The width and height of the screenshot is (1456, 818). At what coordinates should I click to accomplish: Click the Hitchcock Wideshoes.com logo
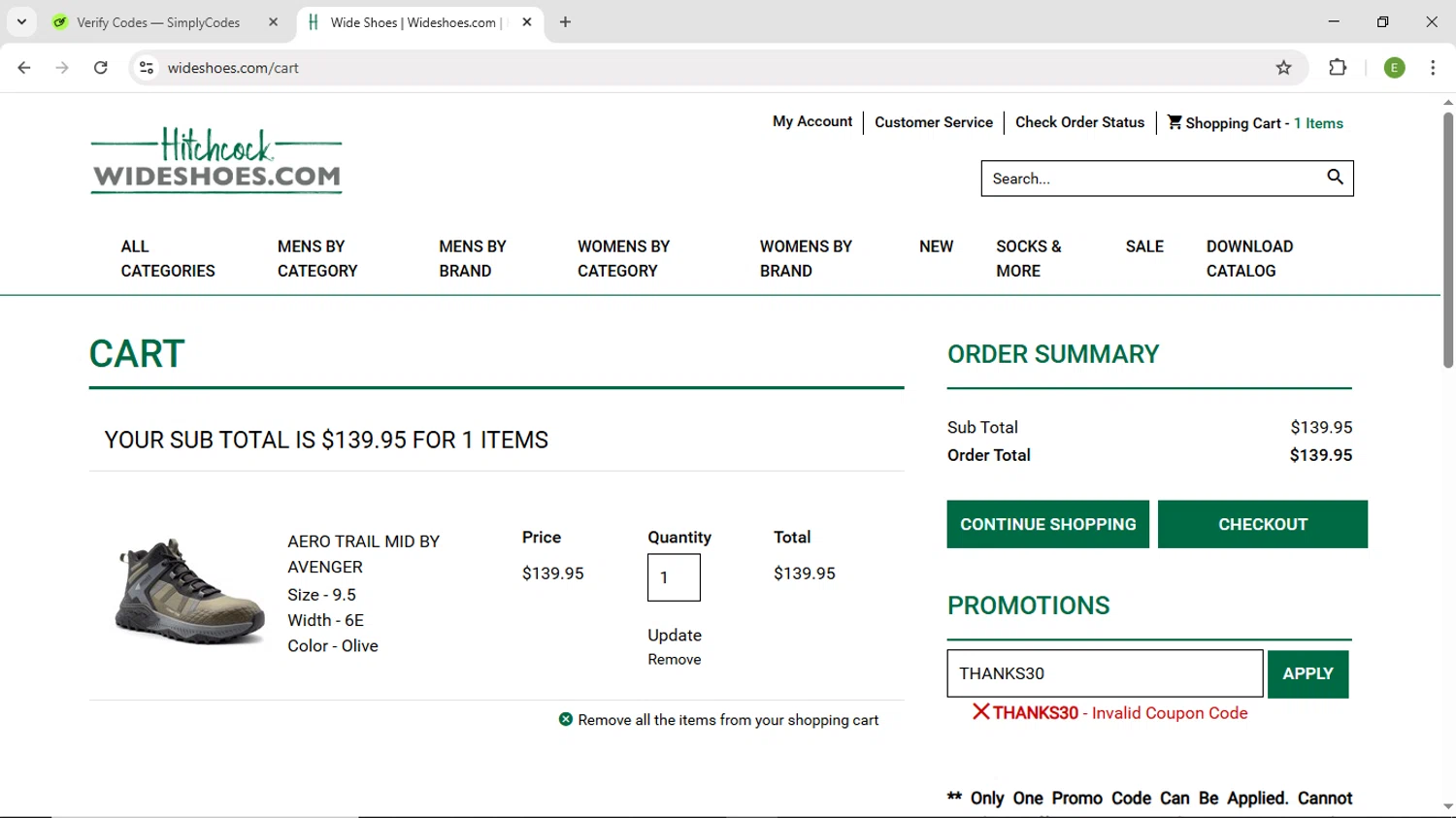pos(216,160)
